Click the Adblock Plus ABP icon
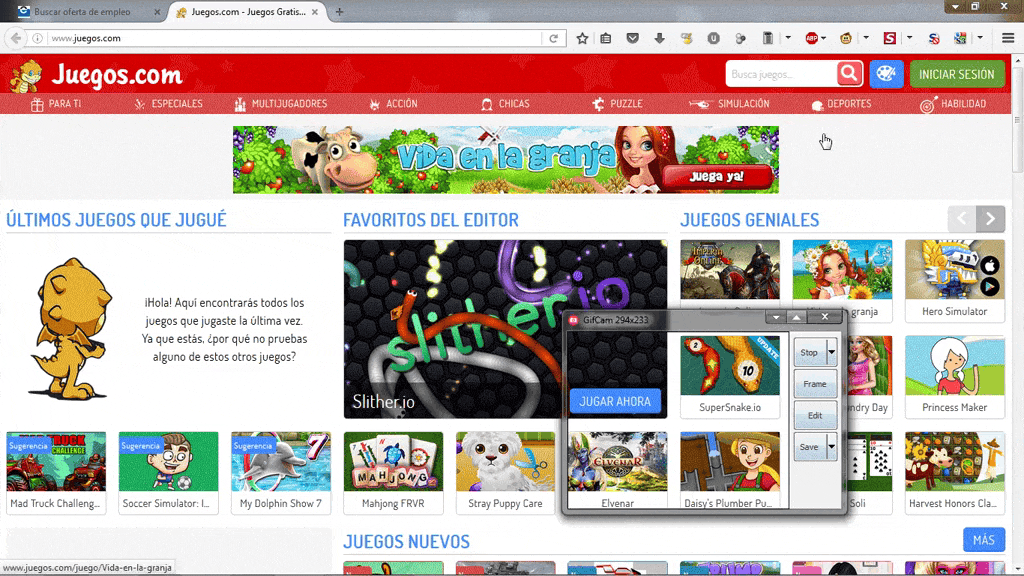 pos(812,38)
